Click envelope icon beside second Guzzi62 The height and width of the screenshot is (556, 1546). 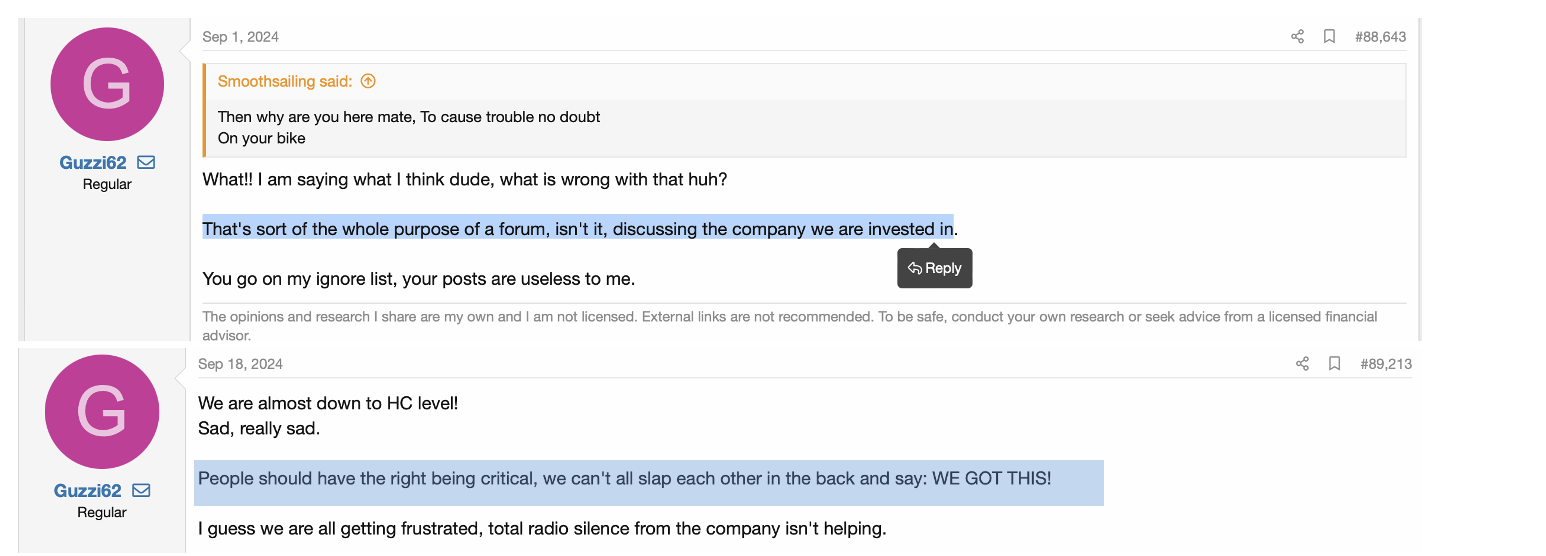point(141,491)
